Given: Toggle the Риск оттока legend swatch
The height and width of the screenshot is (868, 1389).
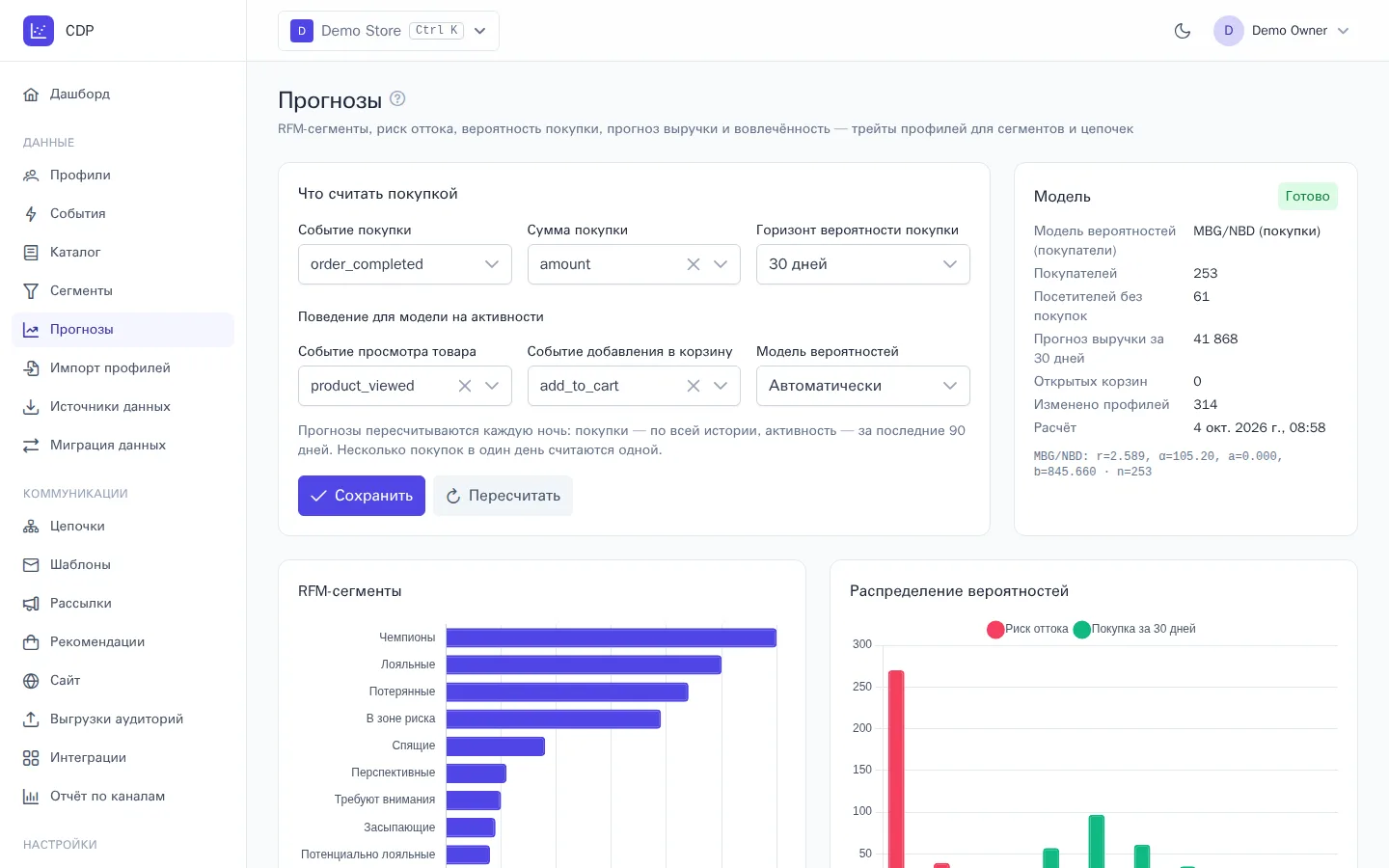Looking at the screenshot, I should pos(995,630).
